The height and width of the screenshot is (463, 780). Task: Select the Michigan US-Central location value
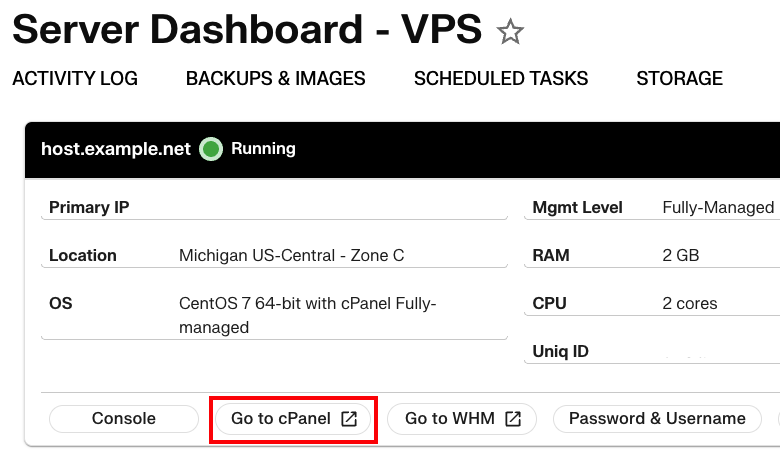click(x=291, y=256)
